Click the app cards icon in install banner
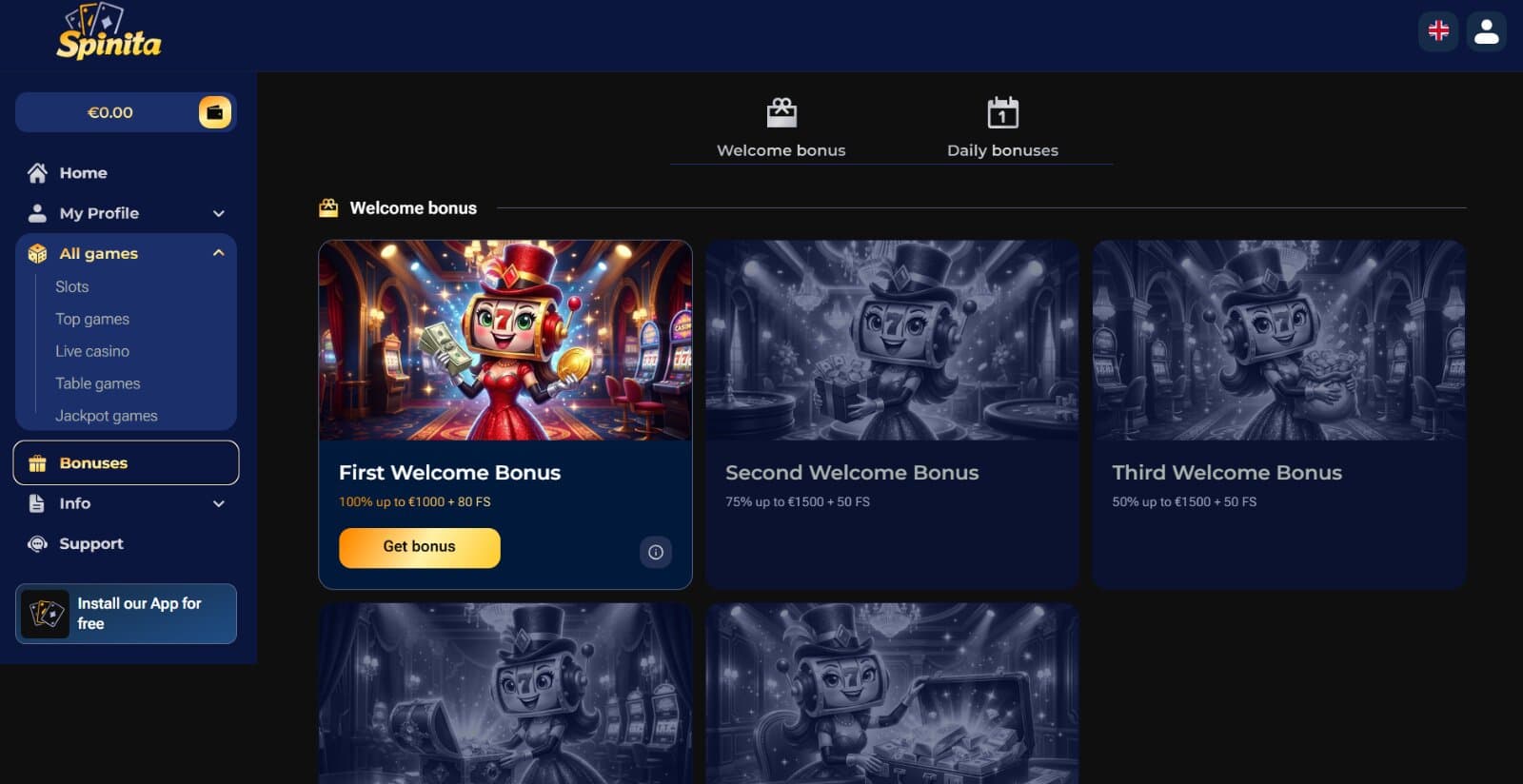 (x=47, y=614)
